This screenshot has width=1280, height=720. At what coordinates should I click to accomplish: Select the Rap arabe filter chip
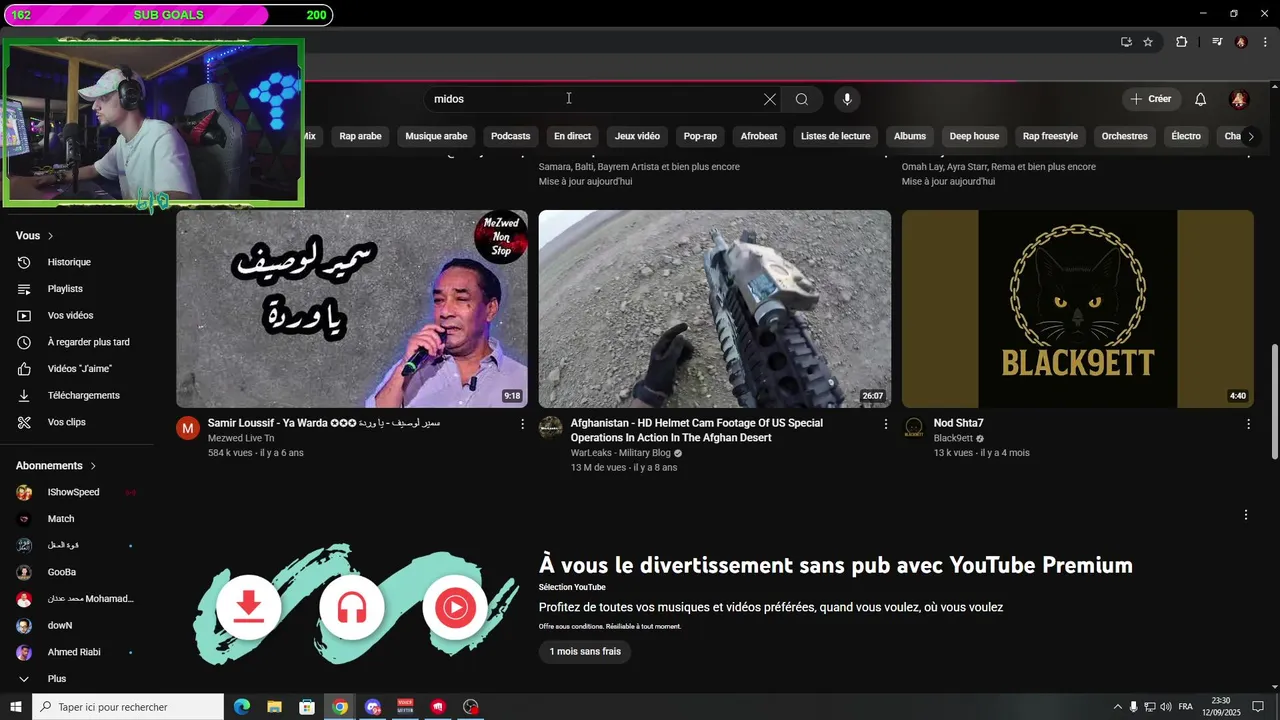360,136
